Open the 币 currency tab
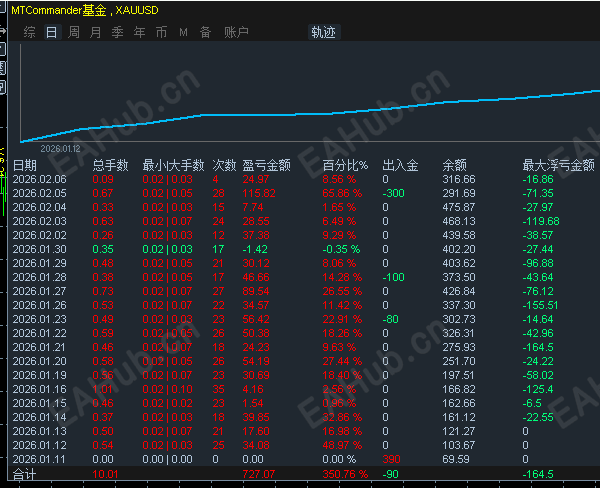 161,32
